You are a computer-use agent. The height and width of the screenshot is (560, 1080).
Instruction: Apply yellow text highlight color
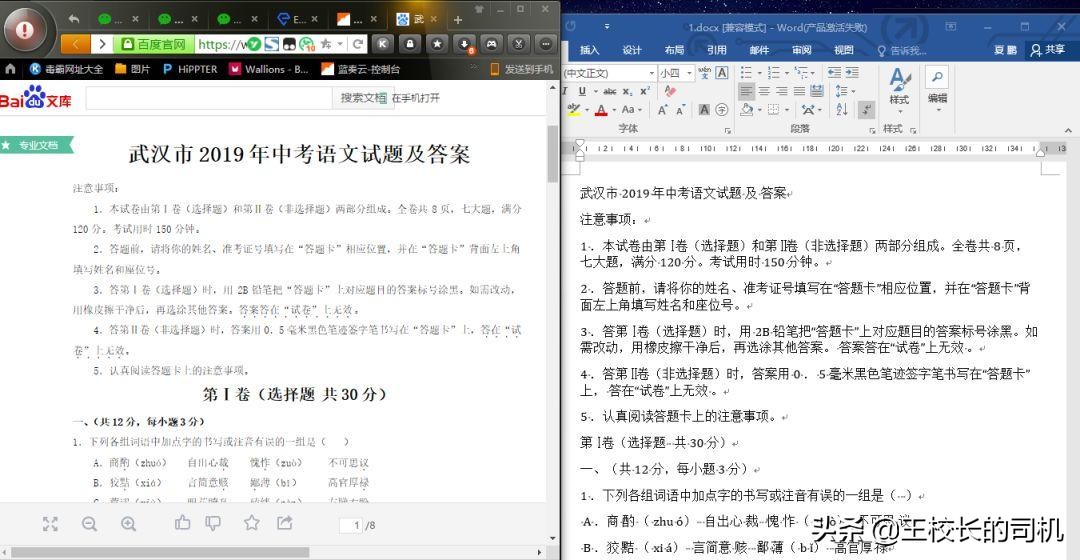[573, 110]
